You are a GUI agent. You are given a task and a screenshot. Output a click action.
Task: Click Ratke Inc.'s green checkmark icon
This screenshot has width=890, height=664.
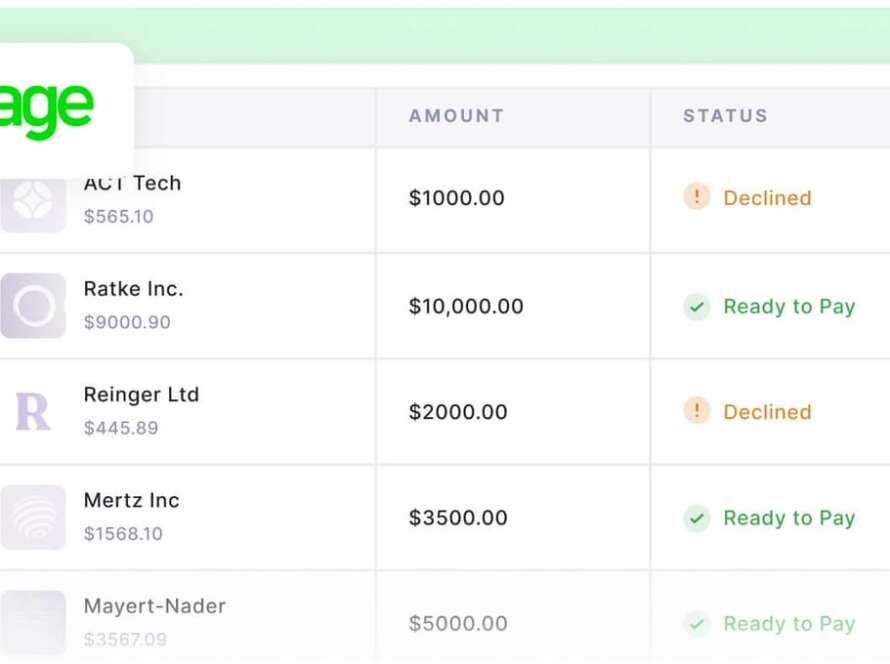(x=696, y=306)
